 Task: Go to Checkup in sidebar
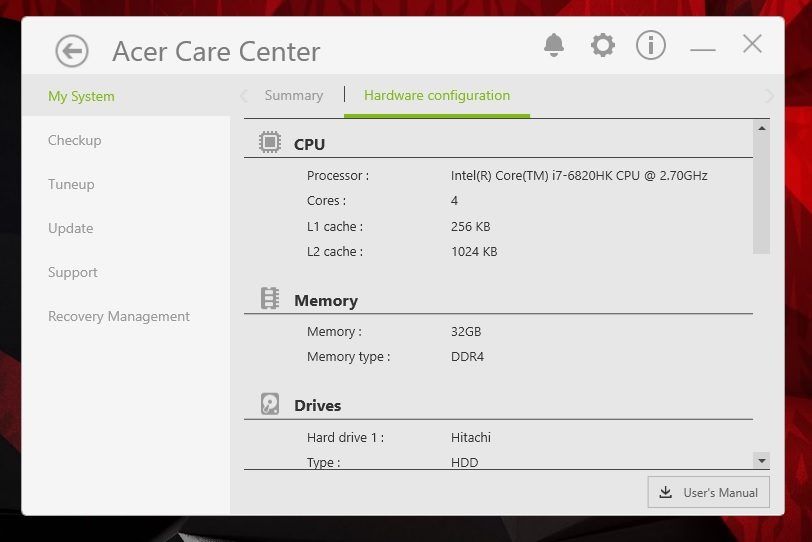coord(74,141)
